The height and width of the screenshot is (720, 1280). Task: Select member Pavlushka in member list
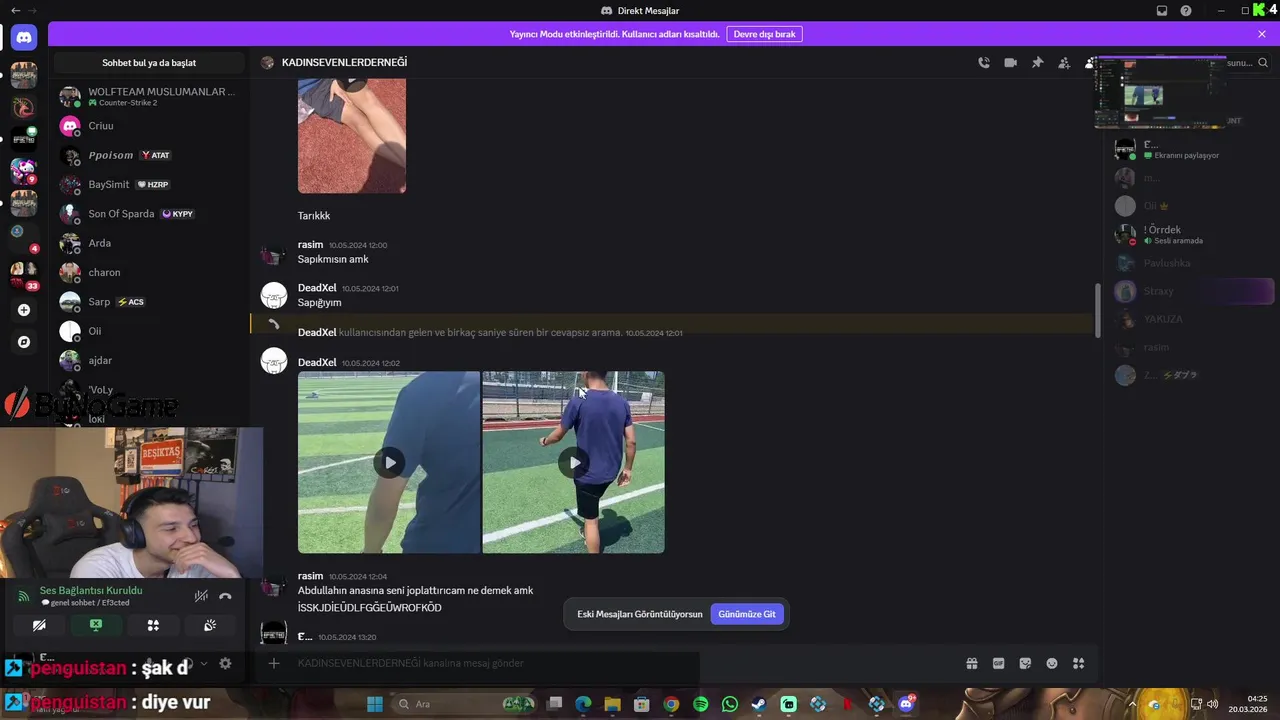click(1194, 263)
